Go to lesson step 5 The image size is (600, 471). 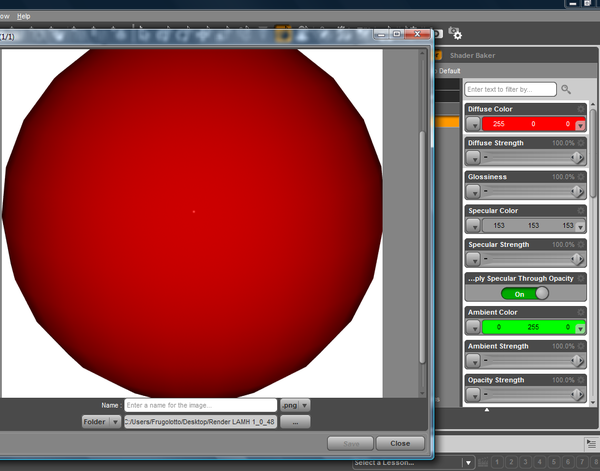coord(554,463)
